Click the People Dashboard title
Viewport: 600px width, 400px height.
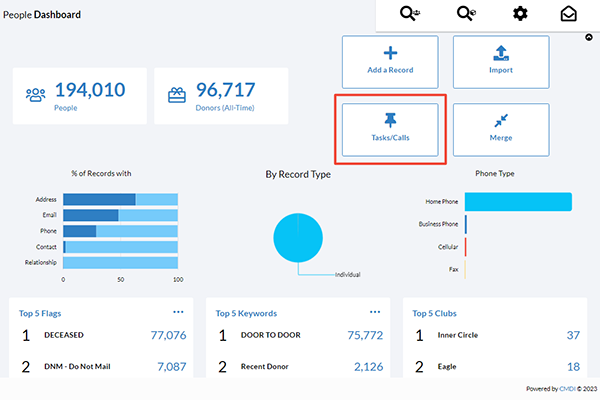(42, 15)
